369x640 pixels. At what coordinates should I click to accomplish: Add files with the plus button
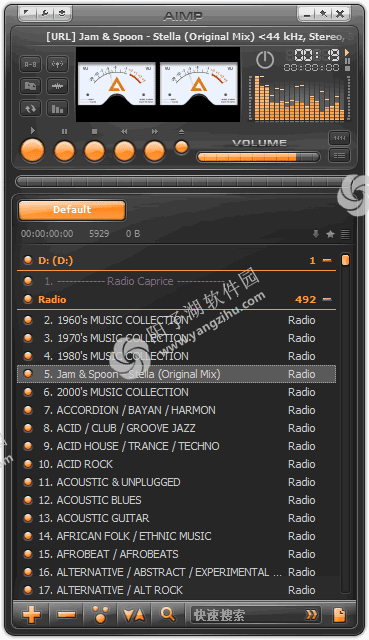(31, 614)
